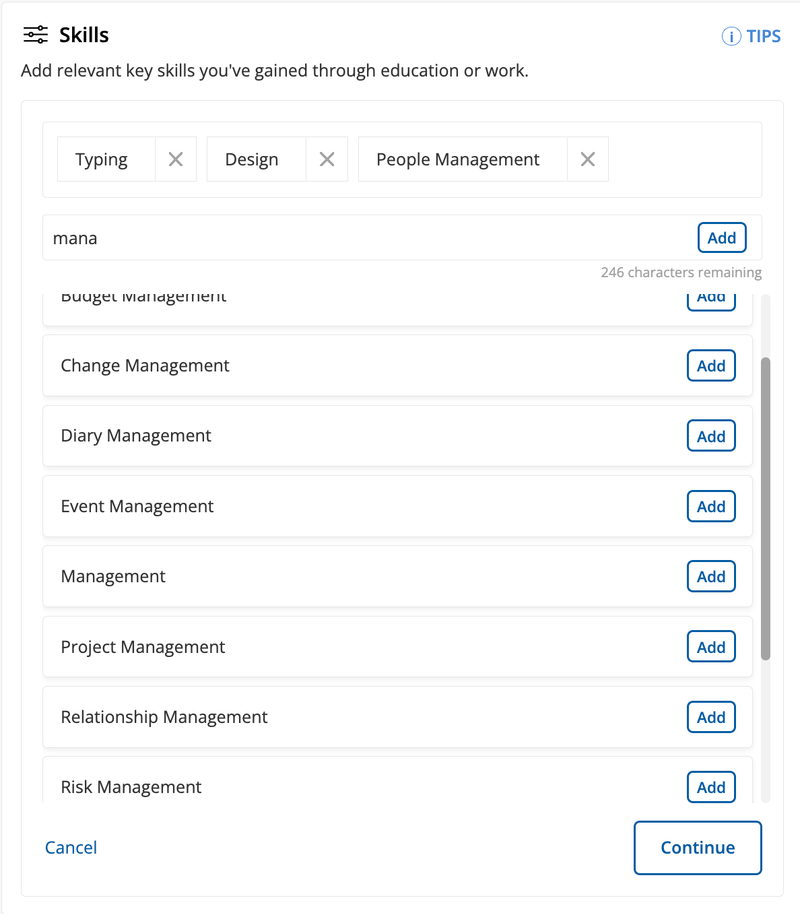
Task: Add the Management skill
Action: 711,576
